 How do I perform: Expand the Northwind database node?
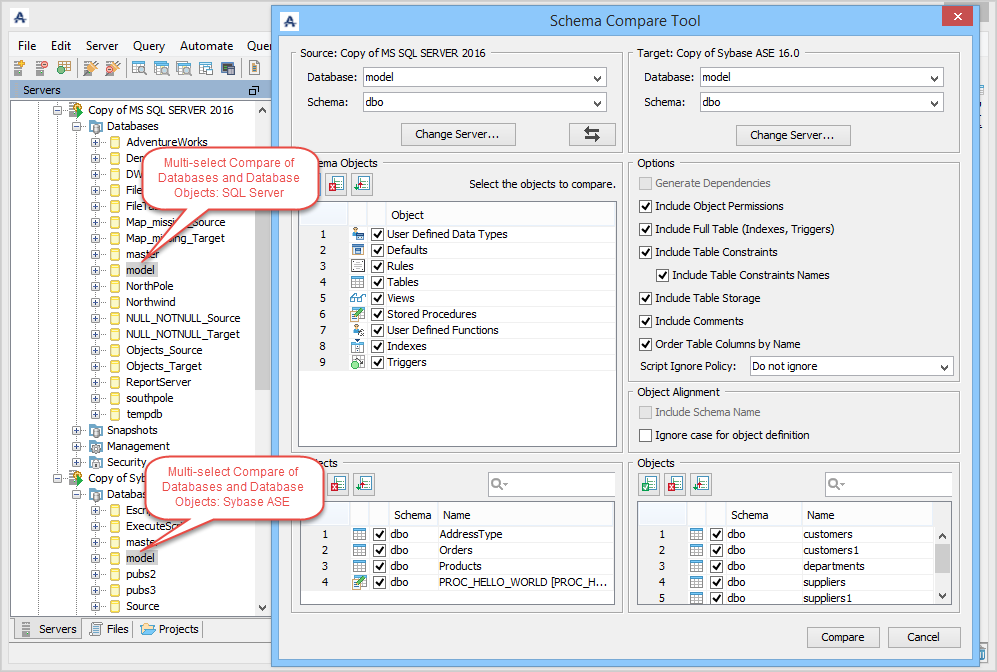click(95, 302)
